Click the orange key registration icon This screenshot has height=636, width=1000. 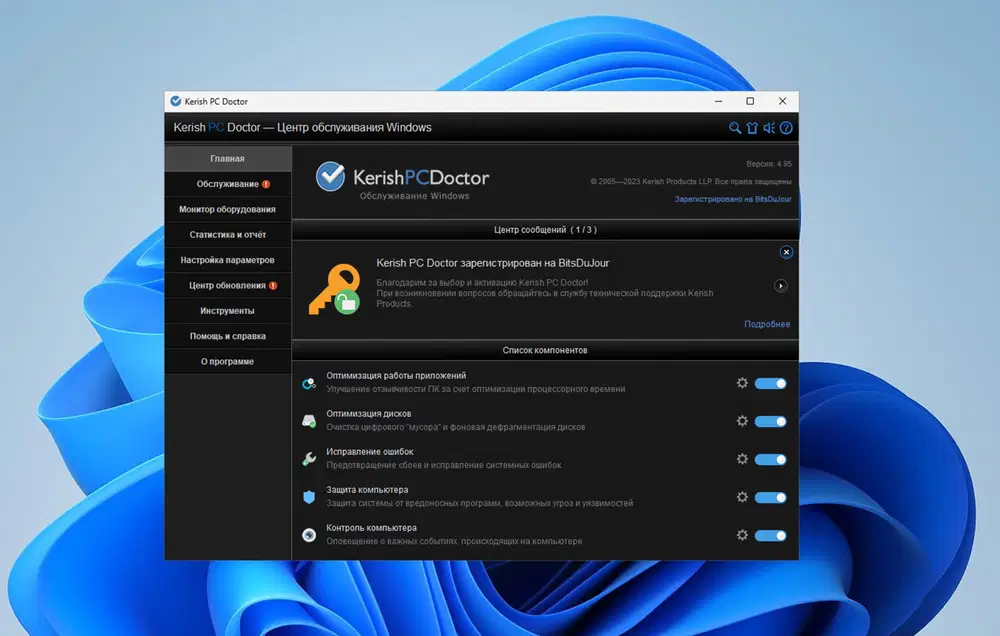coord(333,289)
